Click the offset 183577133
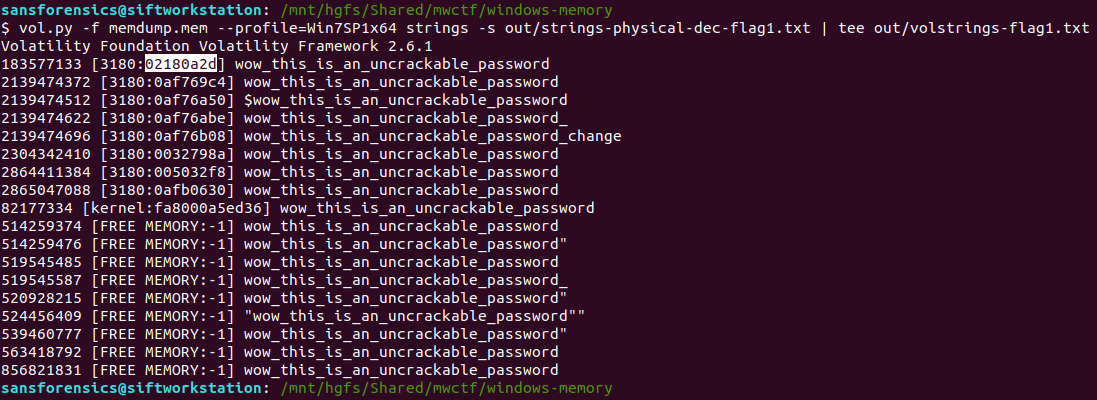 (x=42, y=64)
